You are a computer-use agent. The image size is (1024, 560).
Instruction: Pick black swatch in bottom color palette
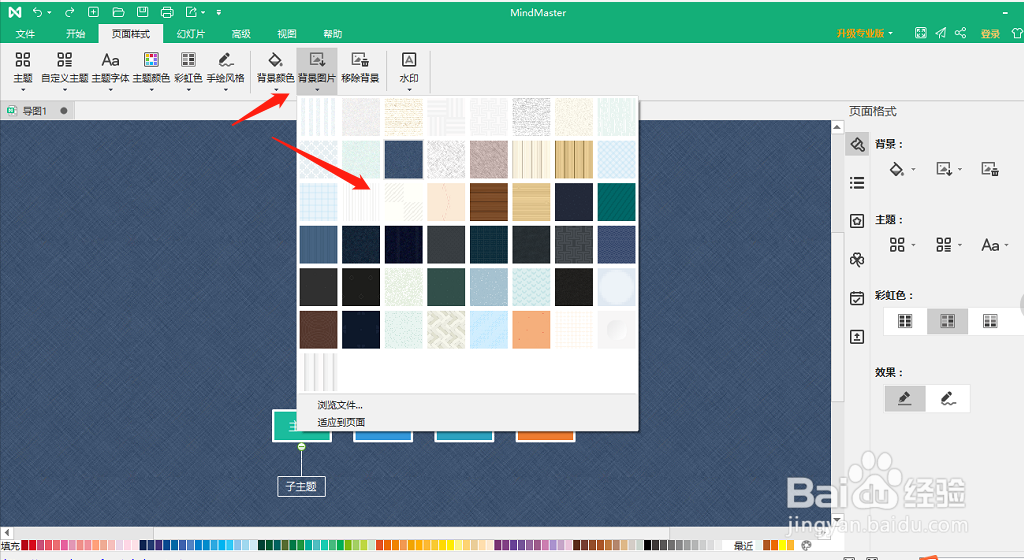(x=648, y=545)
